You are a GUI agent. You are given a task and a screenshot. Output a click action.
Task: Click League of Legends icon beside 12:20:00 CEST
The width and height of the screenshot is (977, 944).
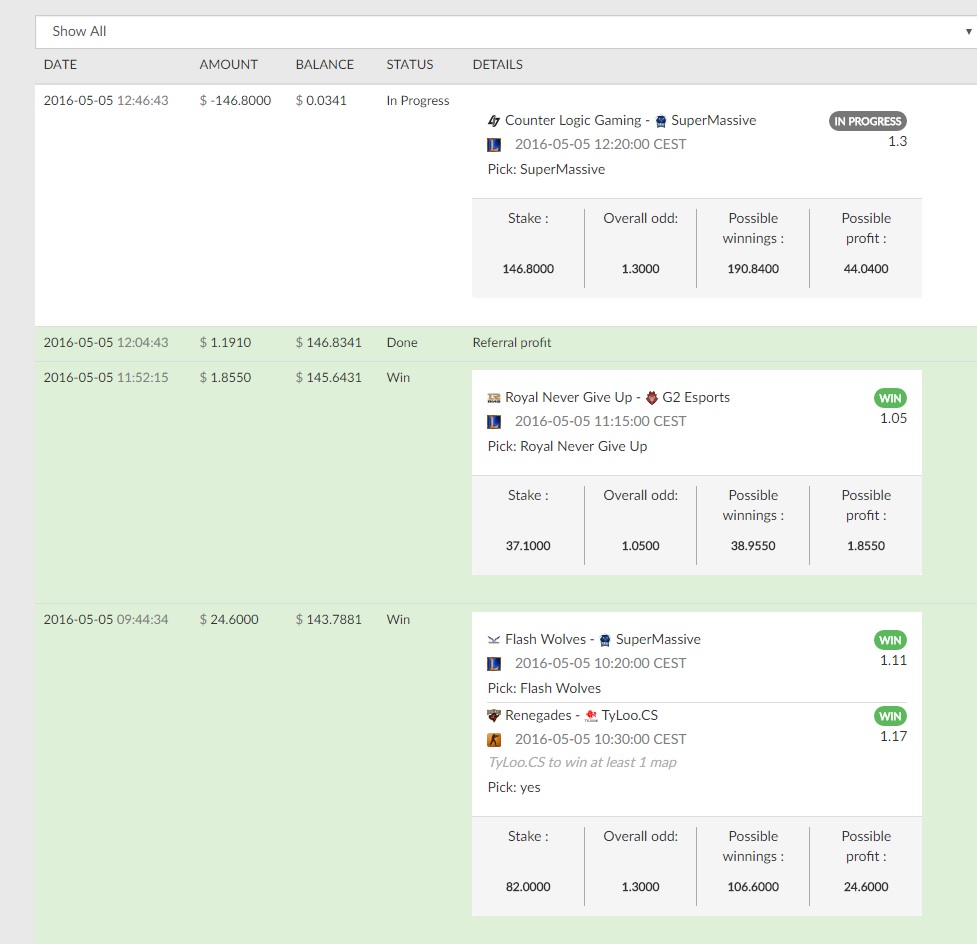pyautogui.click(x=493, y=145)
